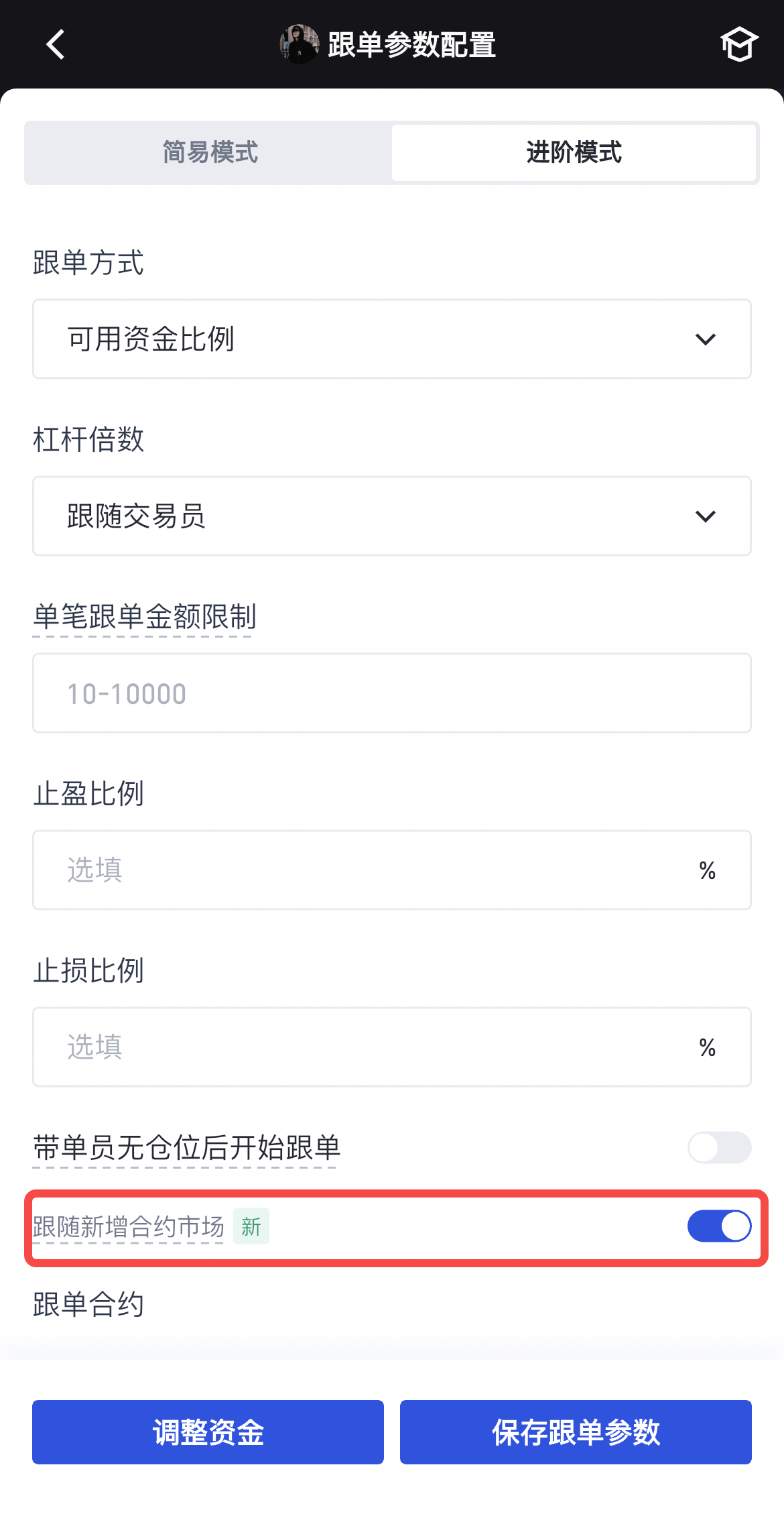Switch to 简易模式 tab

(x=210, y=152)
